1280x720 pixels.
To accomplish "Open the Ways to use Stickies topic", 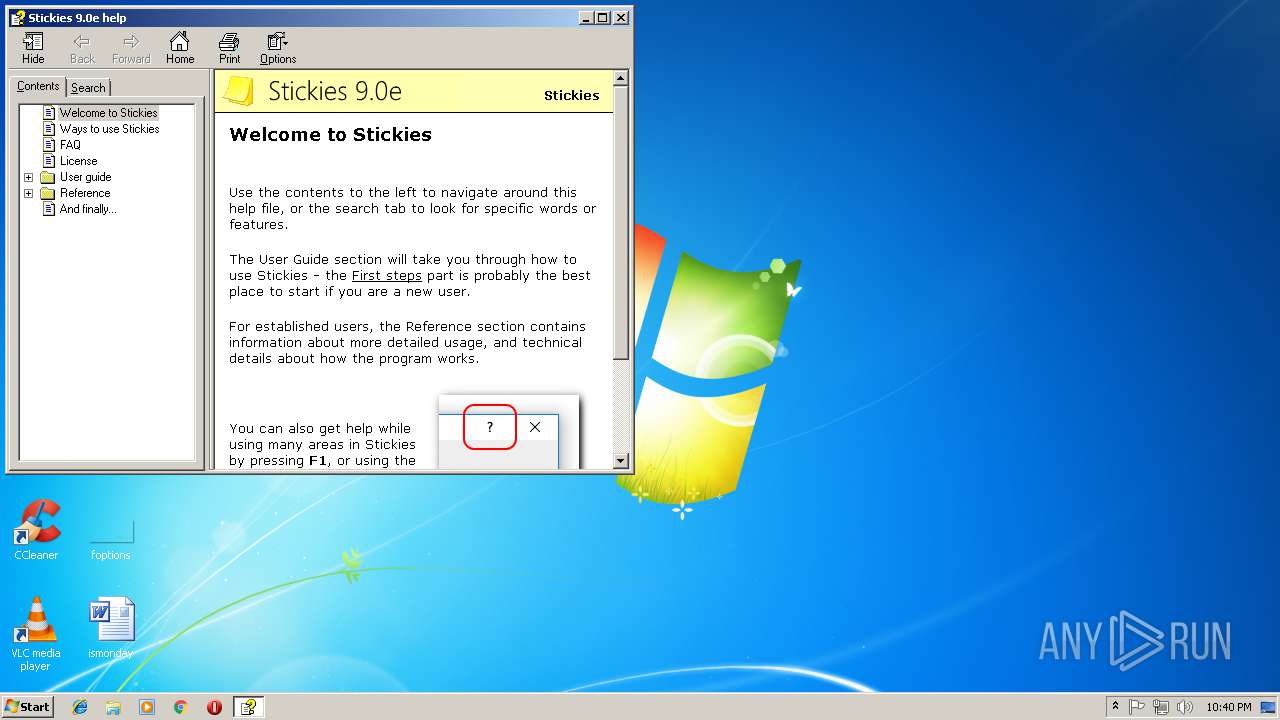I will pos(109,129).
